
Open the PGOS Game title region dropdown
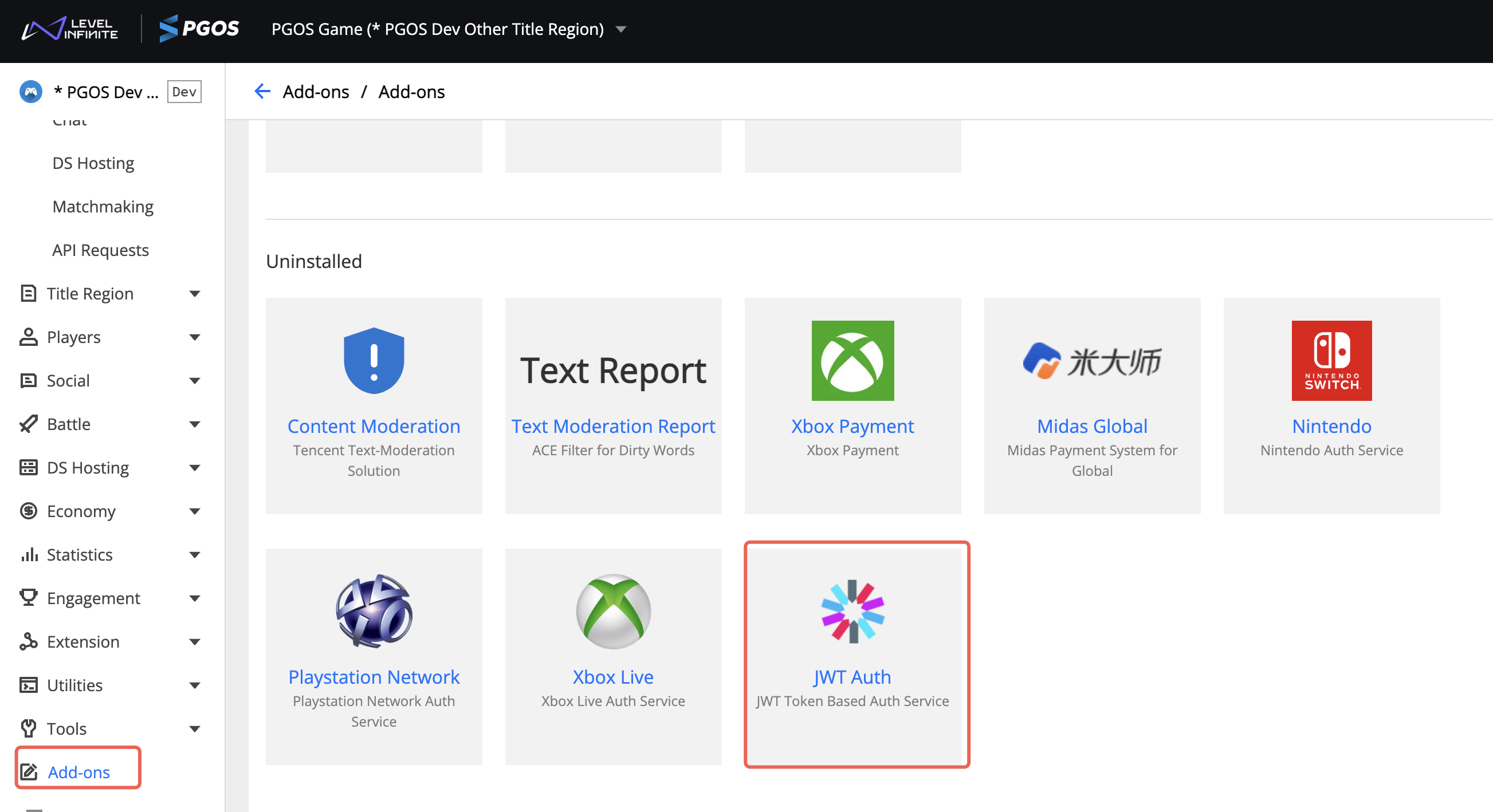pos(620,29)
